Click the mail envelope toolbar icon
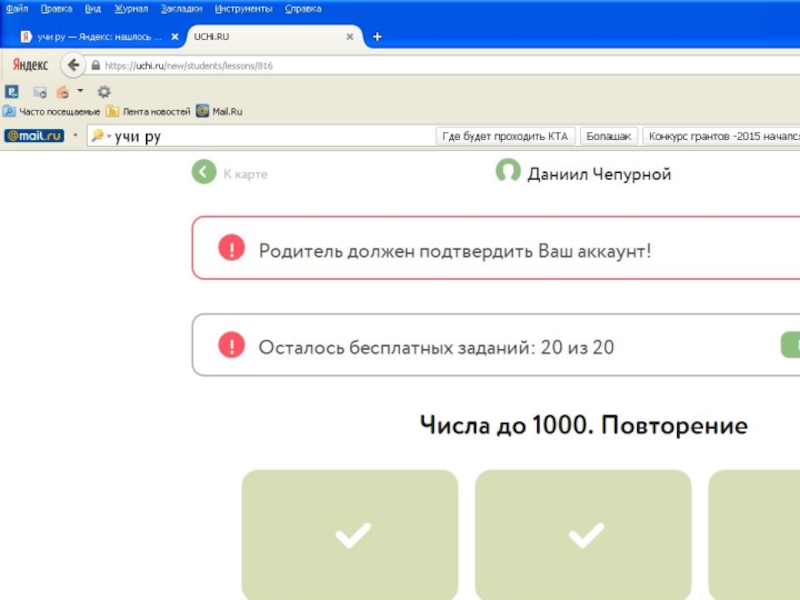The height and width of the screenshot is (600, 800). point(40,92)
